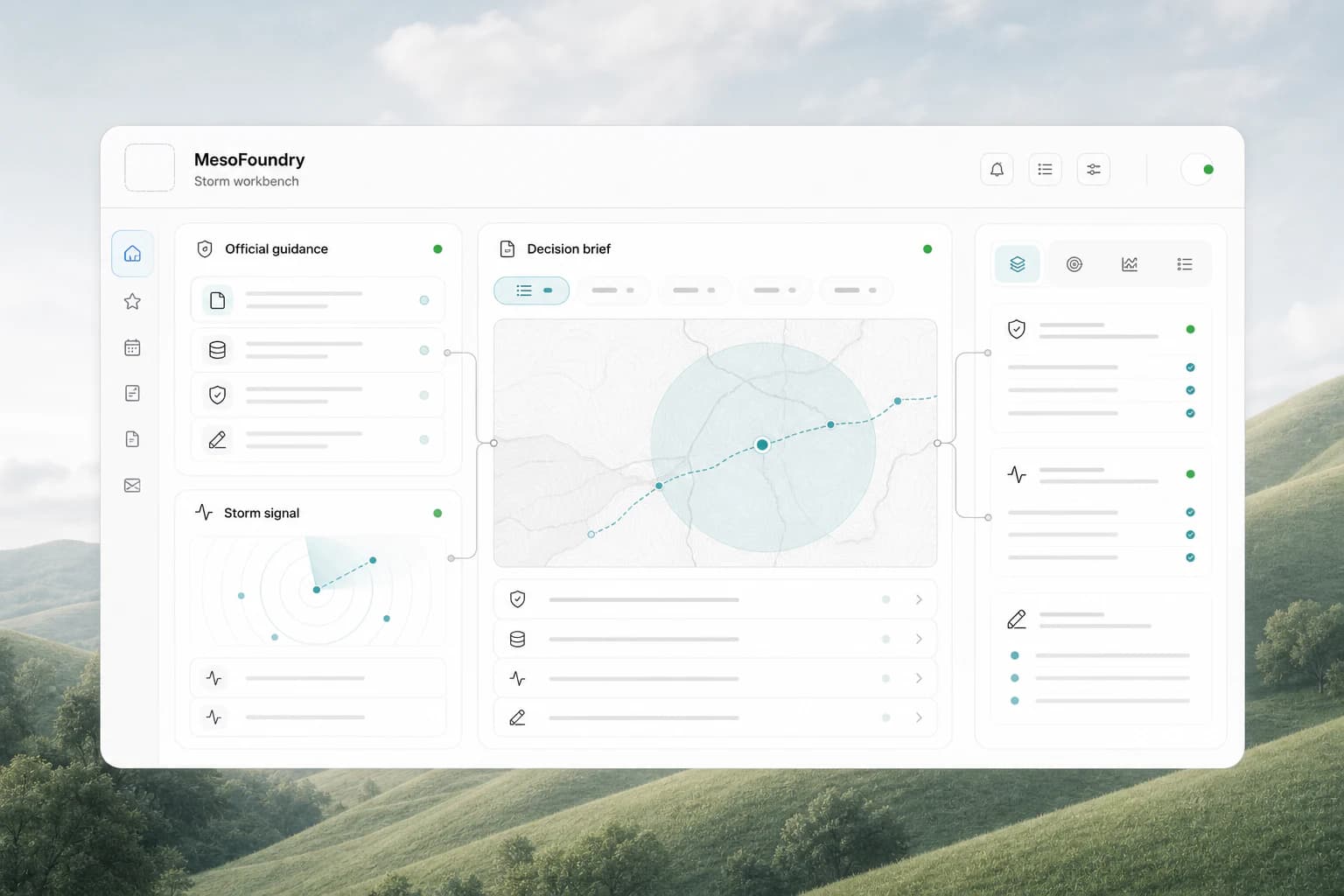Screen dimensions: 1344x896
Task: Click the easternmost track point on the map
Action: (x=898, y=401)
